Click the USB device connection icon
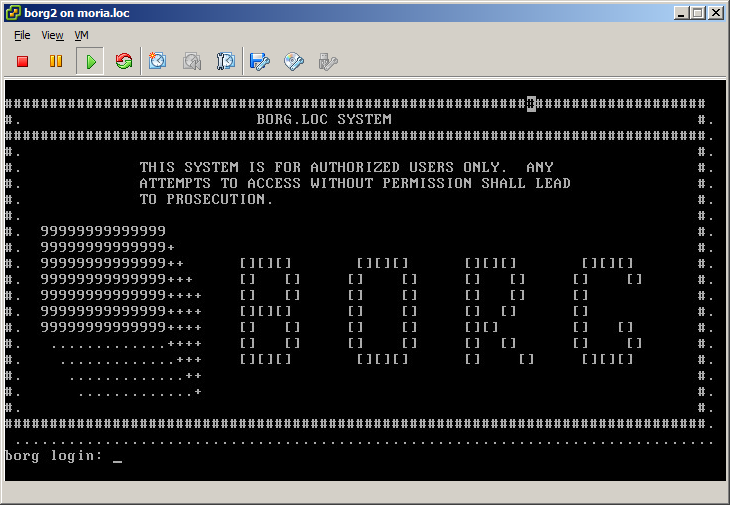Viewport: 730px width, 505px height. pyautogui.click(x=327, y=61)
